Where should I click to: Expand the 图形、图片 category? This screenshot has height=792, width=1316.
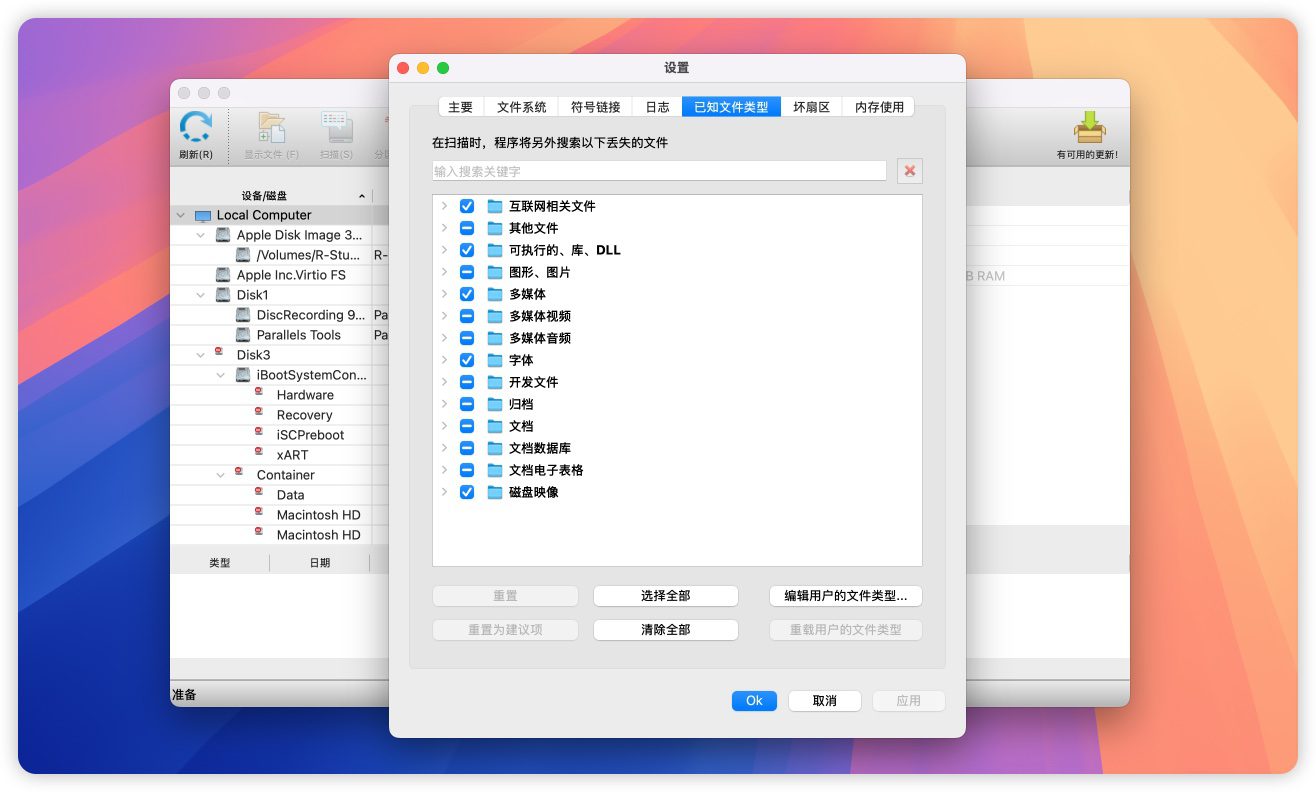click(444, 272)
